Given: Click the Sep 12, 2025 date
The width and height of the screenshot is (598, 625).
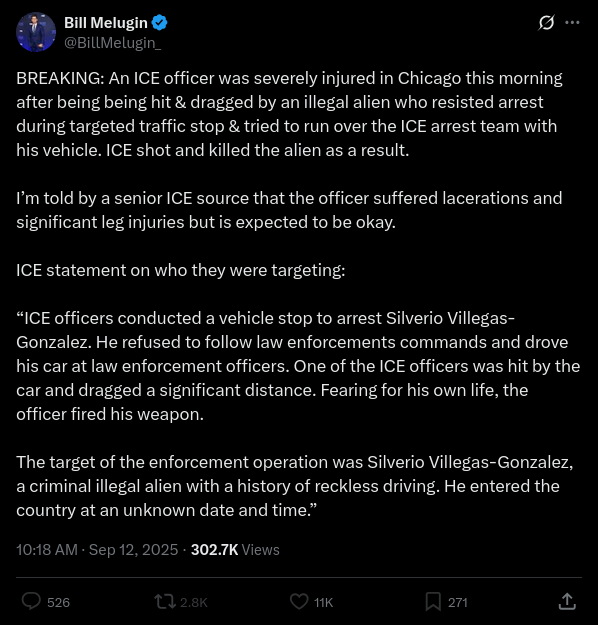Looking at the screenshot, I should point(133,550).
